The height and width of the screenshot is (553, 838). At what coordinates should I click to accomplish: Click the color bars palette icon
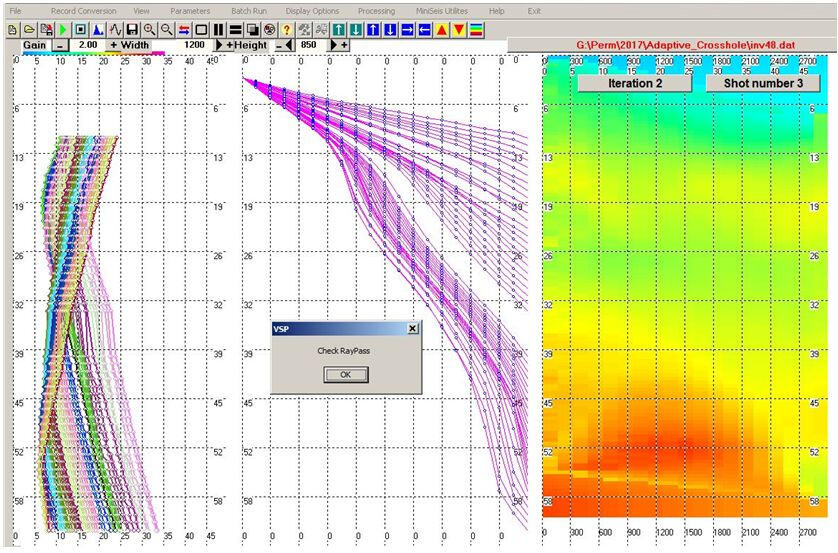coord(476,30)
